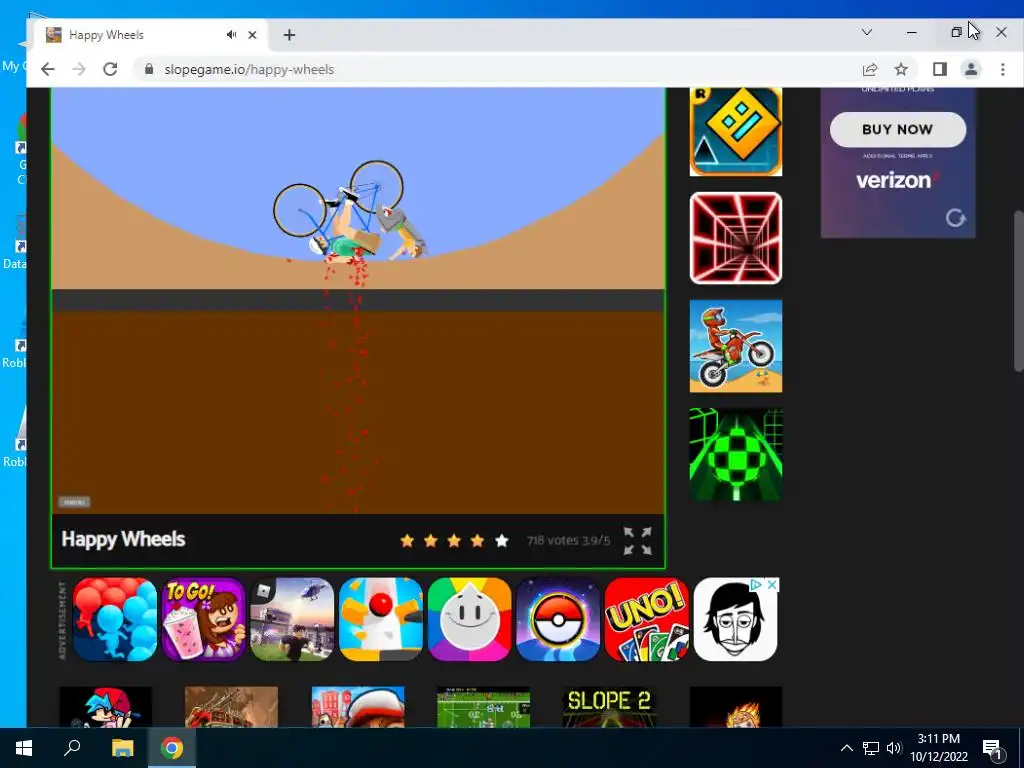This screenshot has height=768, width=1024.
Task: Select the Happy Wheels browser tab
Action: click(150, 35)
